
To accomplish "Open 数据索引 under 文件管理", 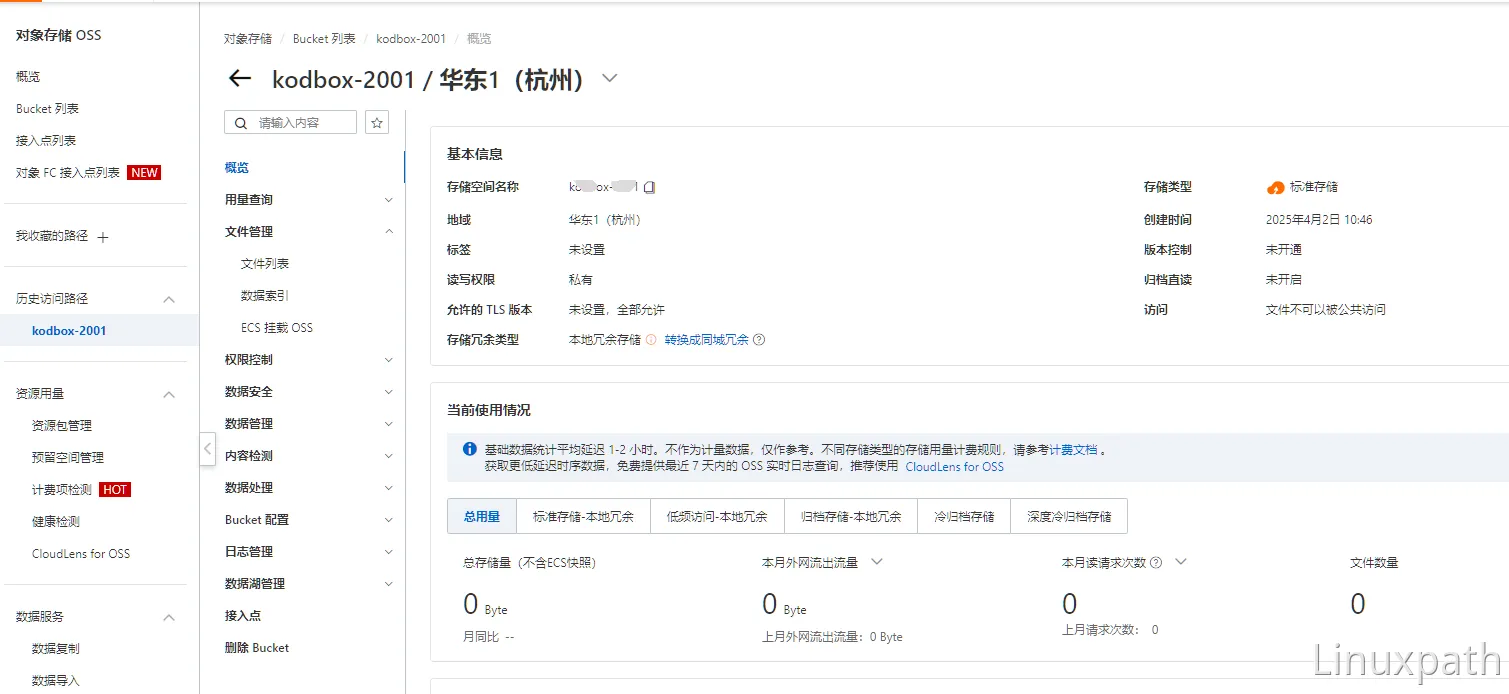I will (x=265, y=296).
